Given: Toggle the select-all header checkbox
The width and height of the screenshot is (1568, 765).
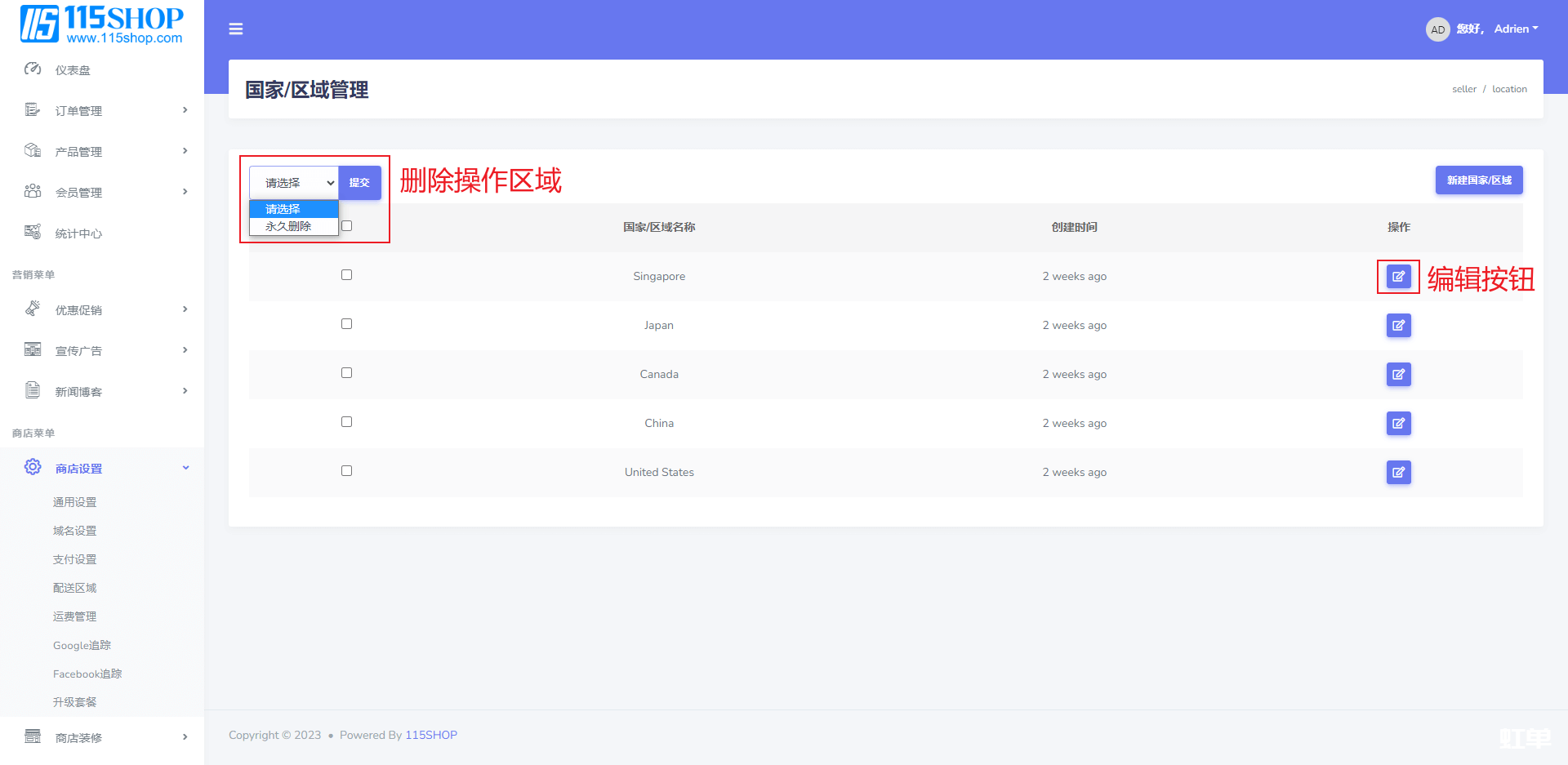Looking at the screenshot, I should click(x=347, y=226).
